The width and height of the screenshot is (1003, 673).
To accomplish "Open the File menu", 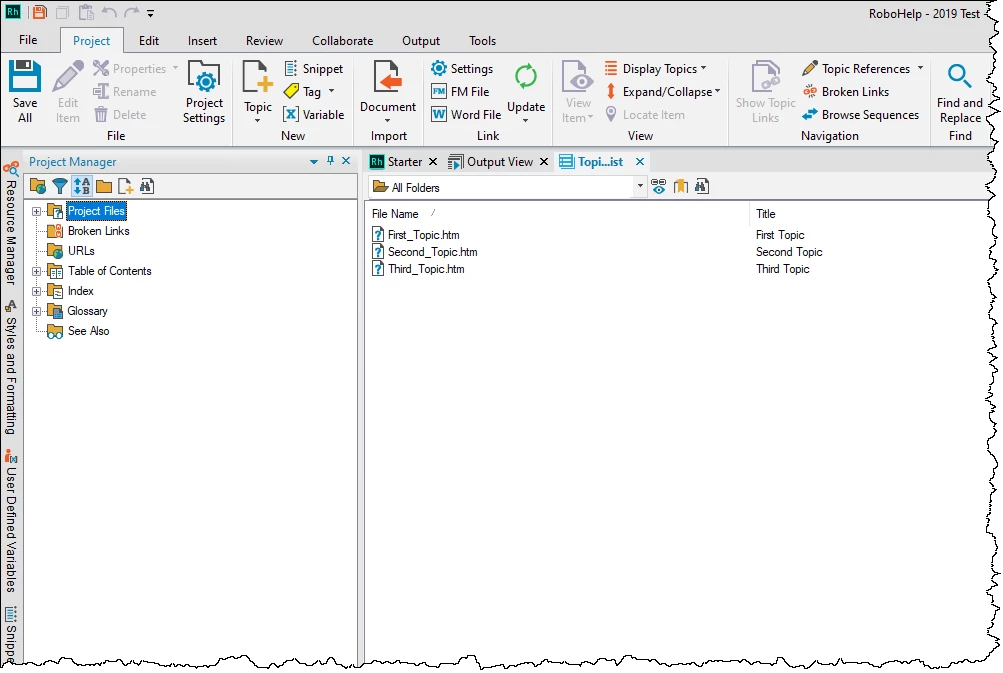I will tap(28, 40).
